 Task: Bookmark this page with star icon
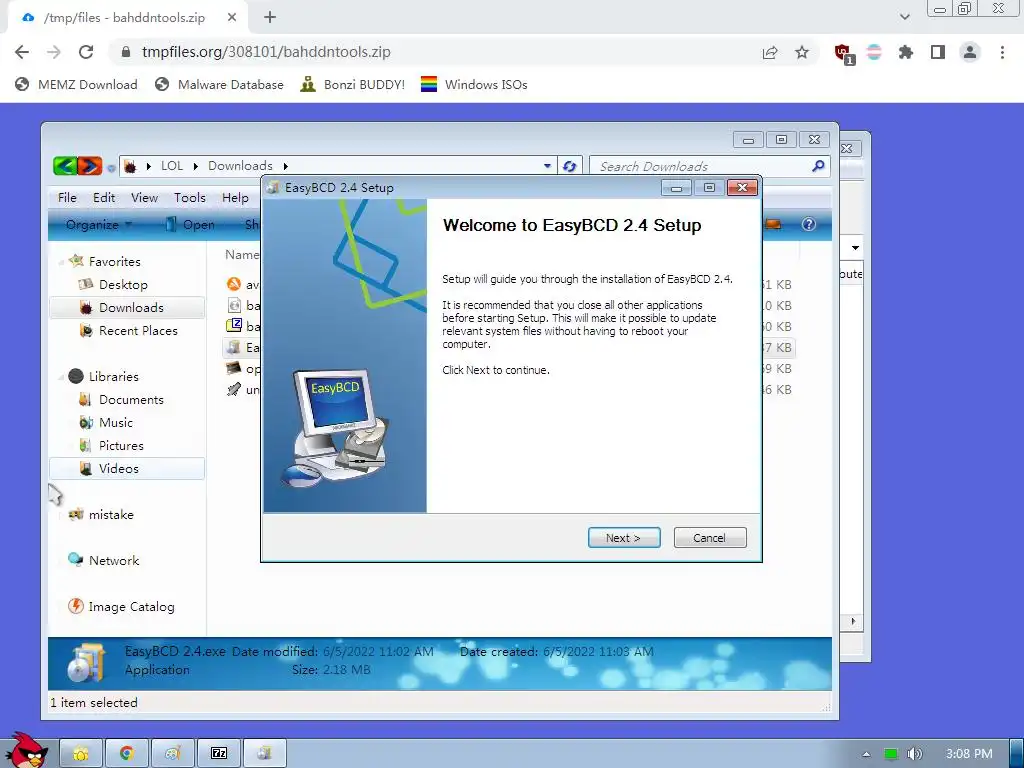coord(802,52)
